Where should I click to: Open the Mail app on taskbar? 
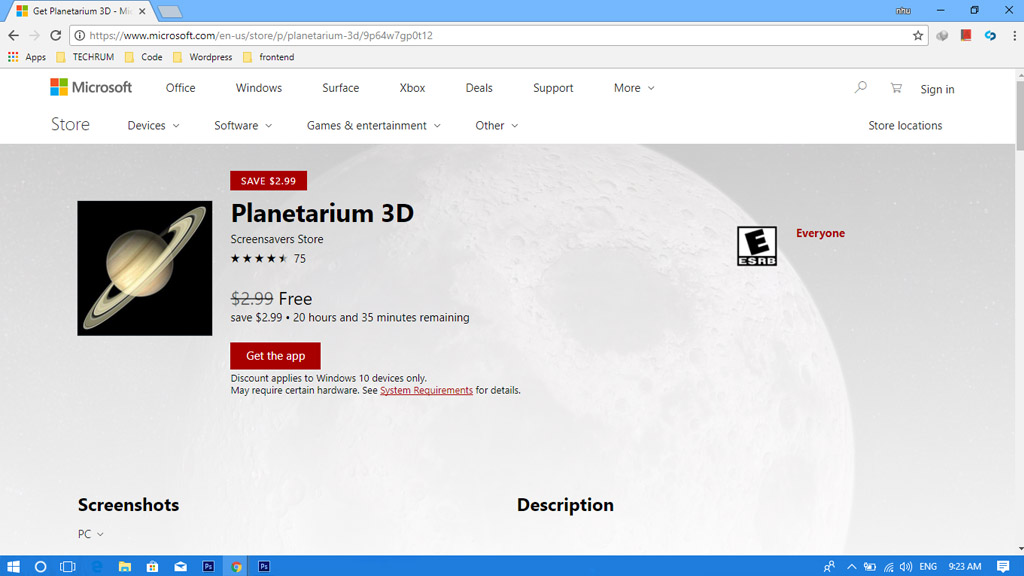(180, 566)
